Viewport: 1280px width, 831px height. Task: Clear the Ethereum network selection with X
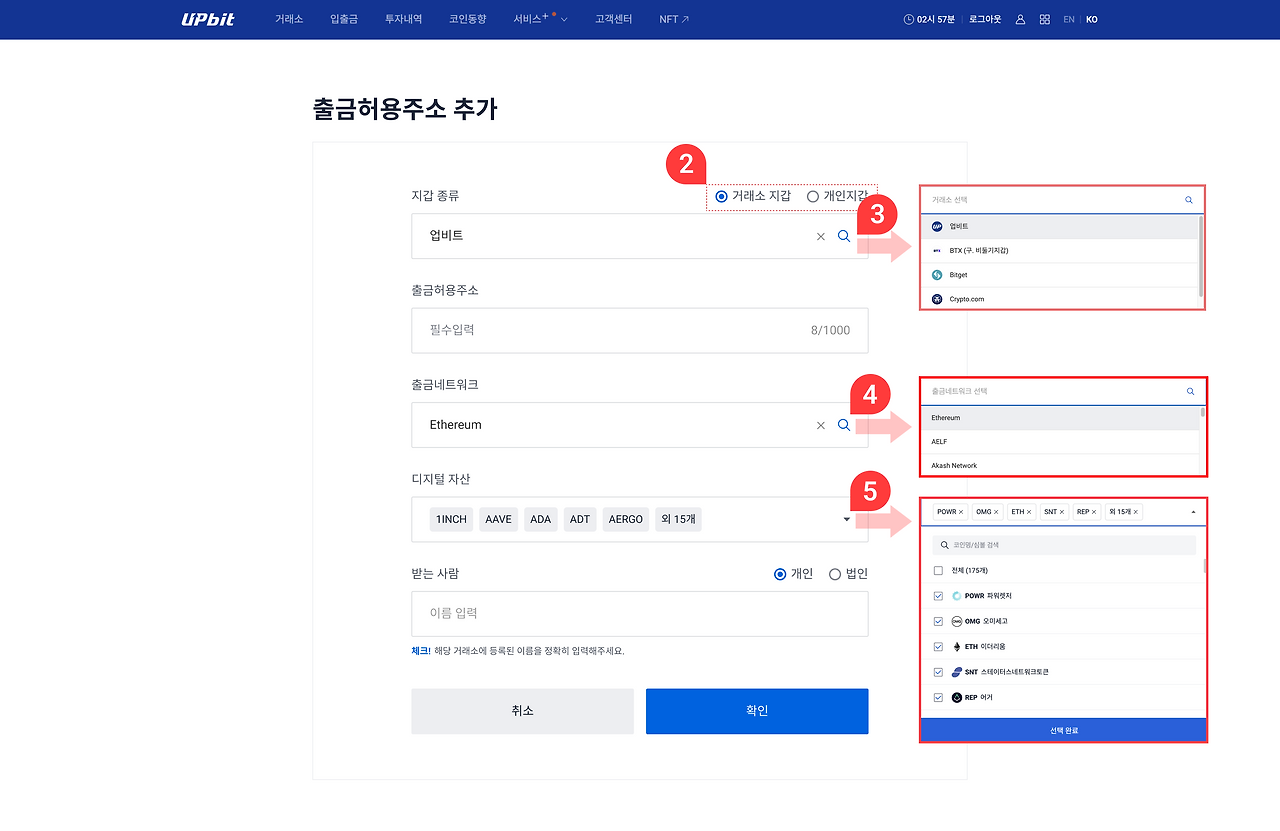tap(821, 425)
